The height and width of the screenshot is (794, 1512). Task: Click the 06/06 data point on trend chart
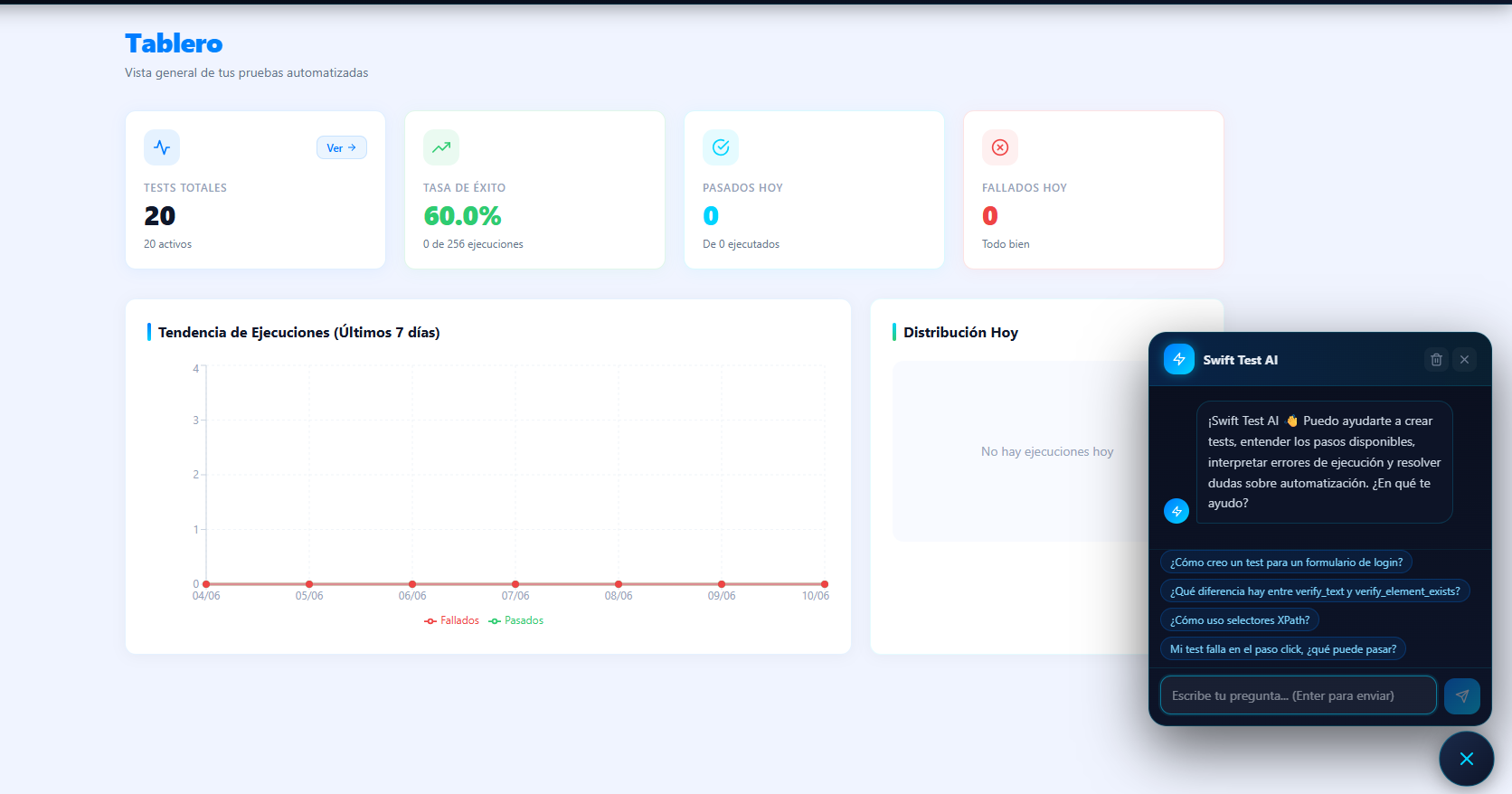(412, 584)
